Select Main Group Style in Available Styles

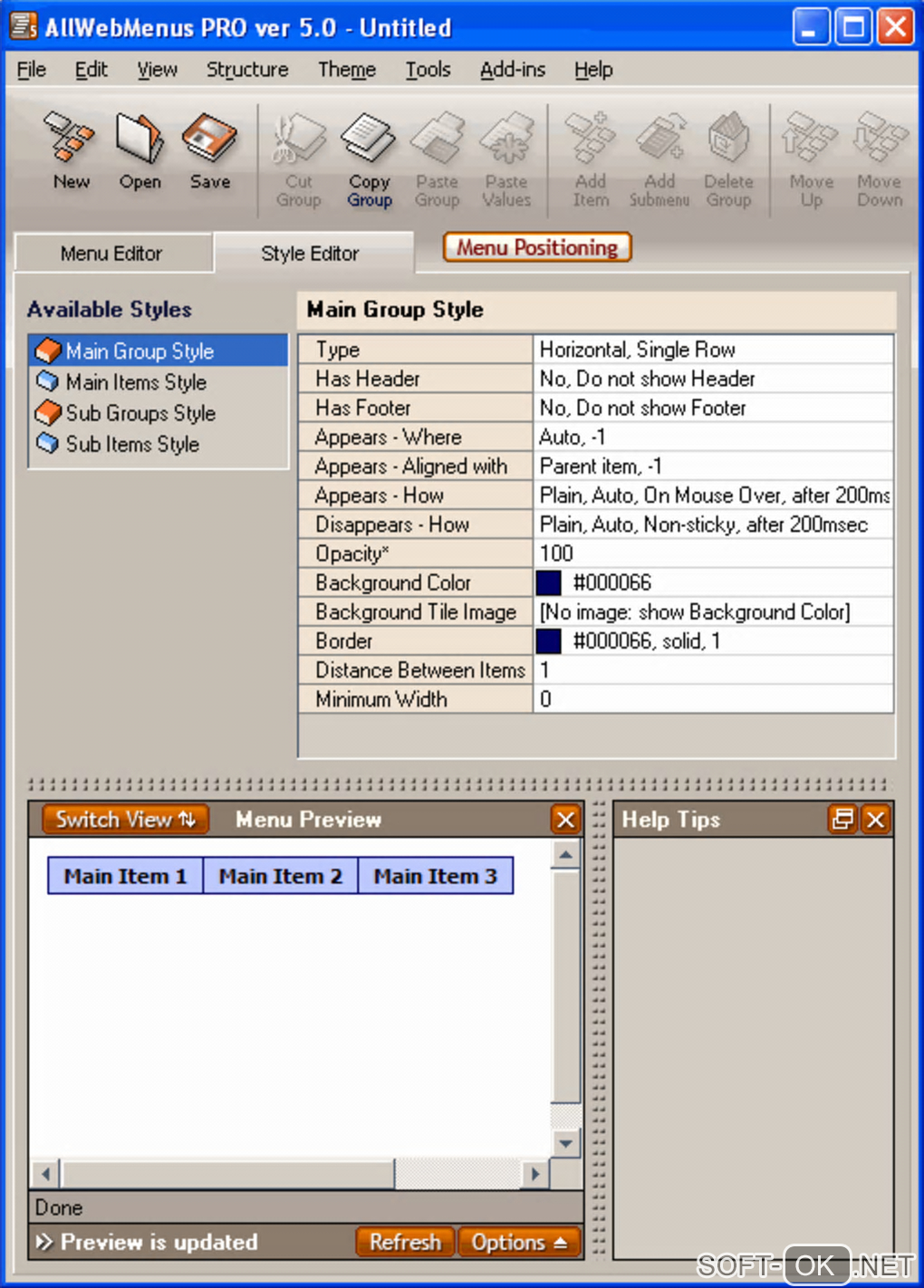(x=159, y=351)
